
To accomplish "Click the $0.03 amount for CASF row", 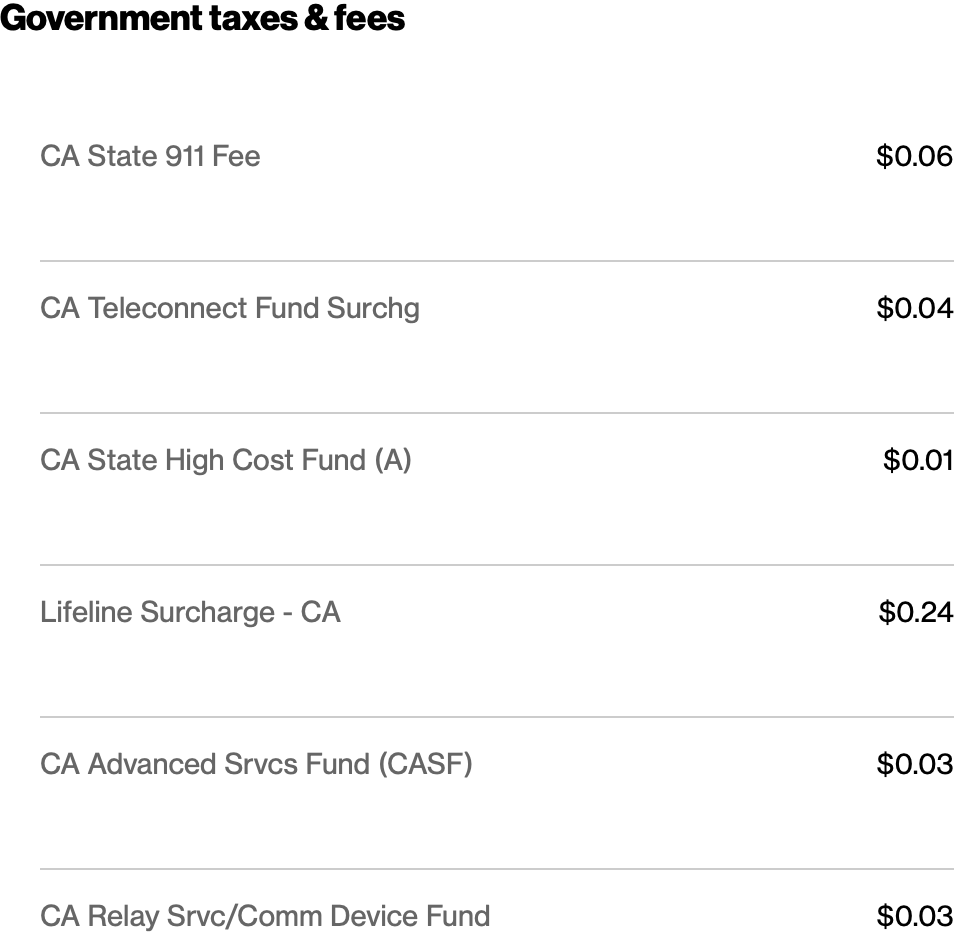I will coord(914,764).
